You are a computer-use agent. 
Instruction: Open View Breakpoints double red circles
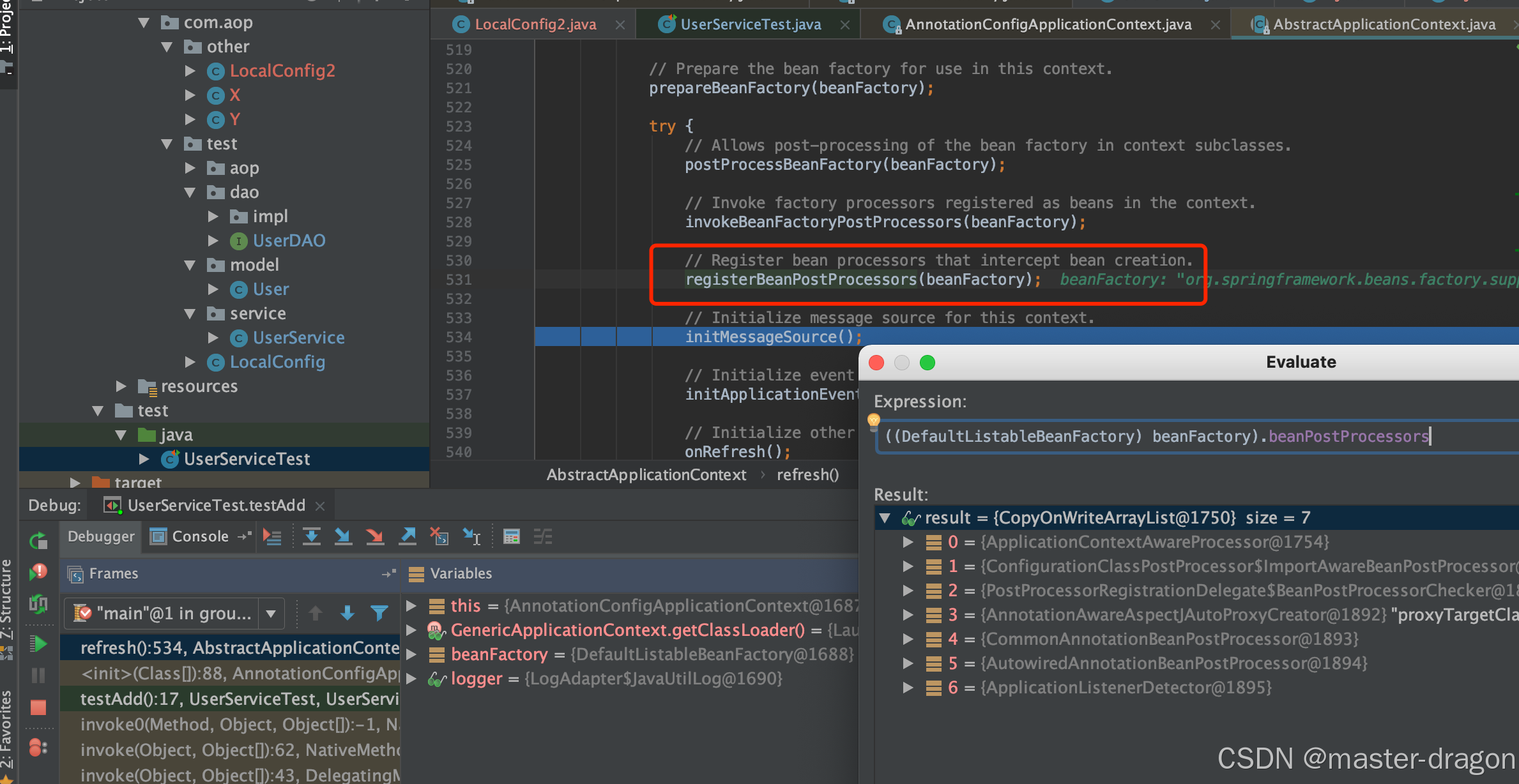38,747
